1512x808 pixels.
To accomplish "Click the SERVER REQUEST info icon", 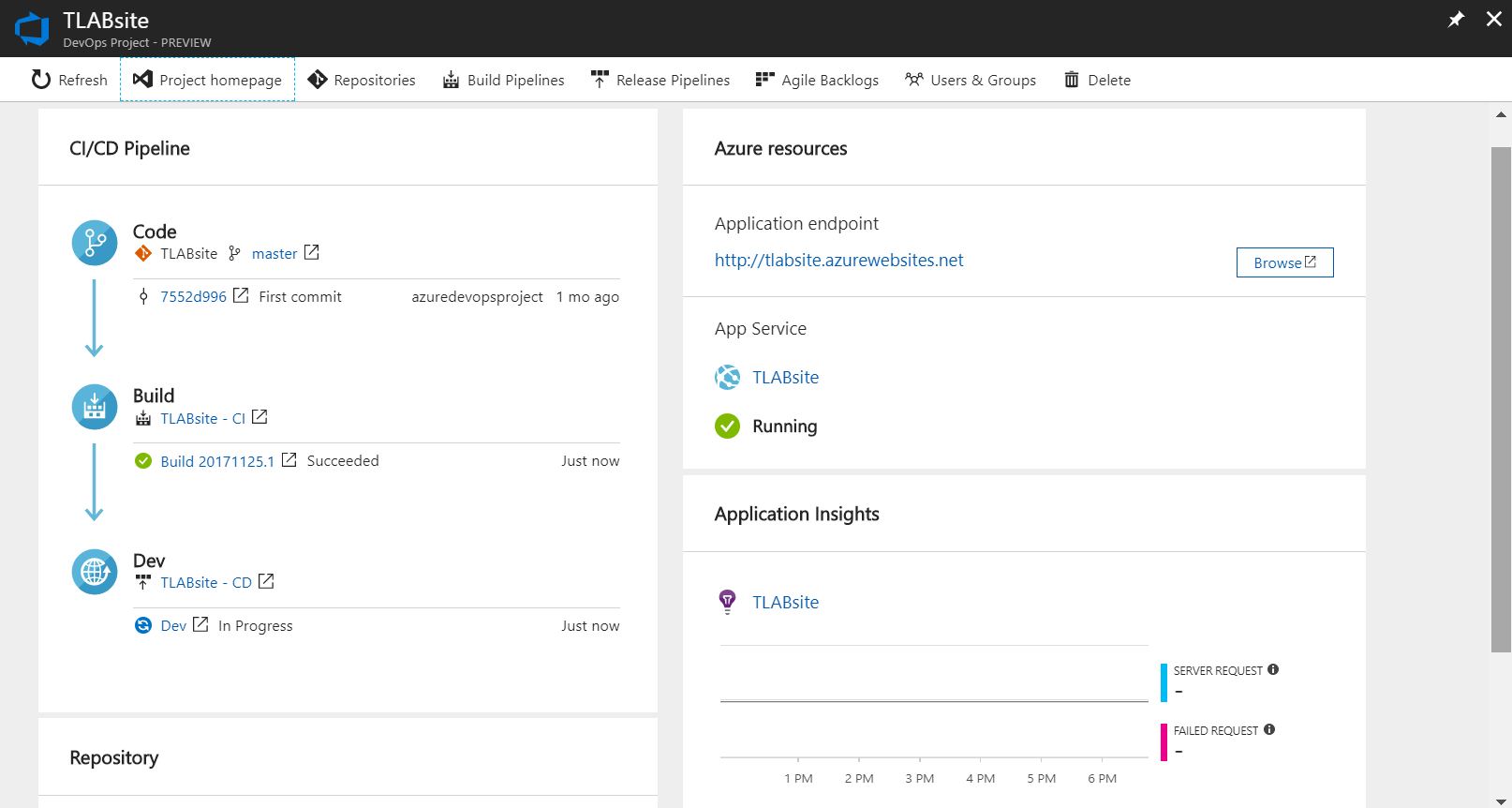I will 1273,669.
